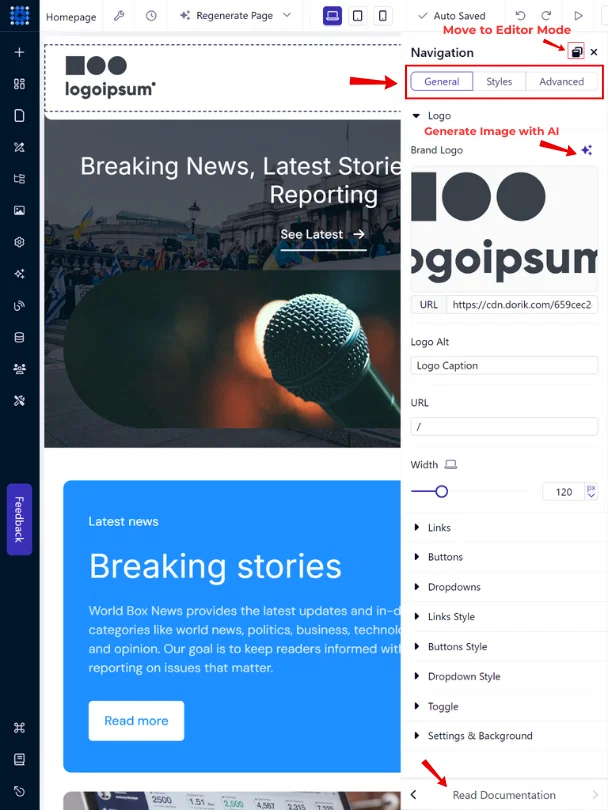Image resolution: width=613 pixels, height=810 pixels.
Task: Click the plus add-element icon in sidebar
Action: coord(19,52)
